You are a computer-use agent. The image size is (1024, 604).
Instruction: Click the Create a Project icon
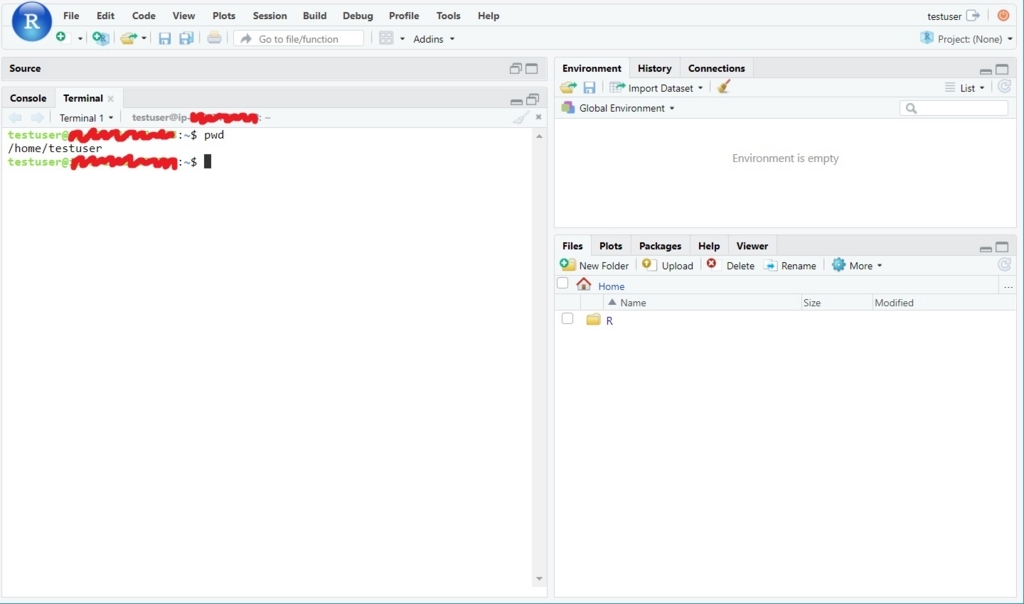coord(101,39)
